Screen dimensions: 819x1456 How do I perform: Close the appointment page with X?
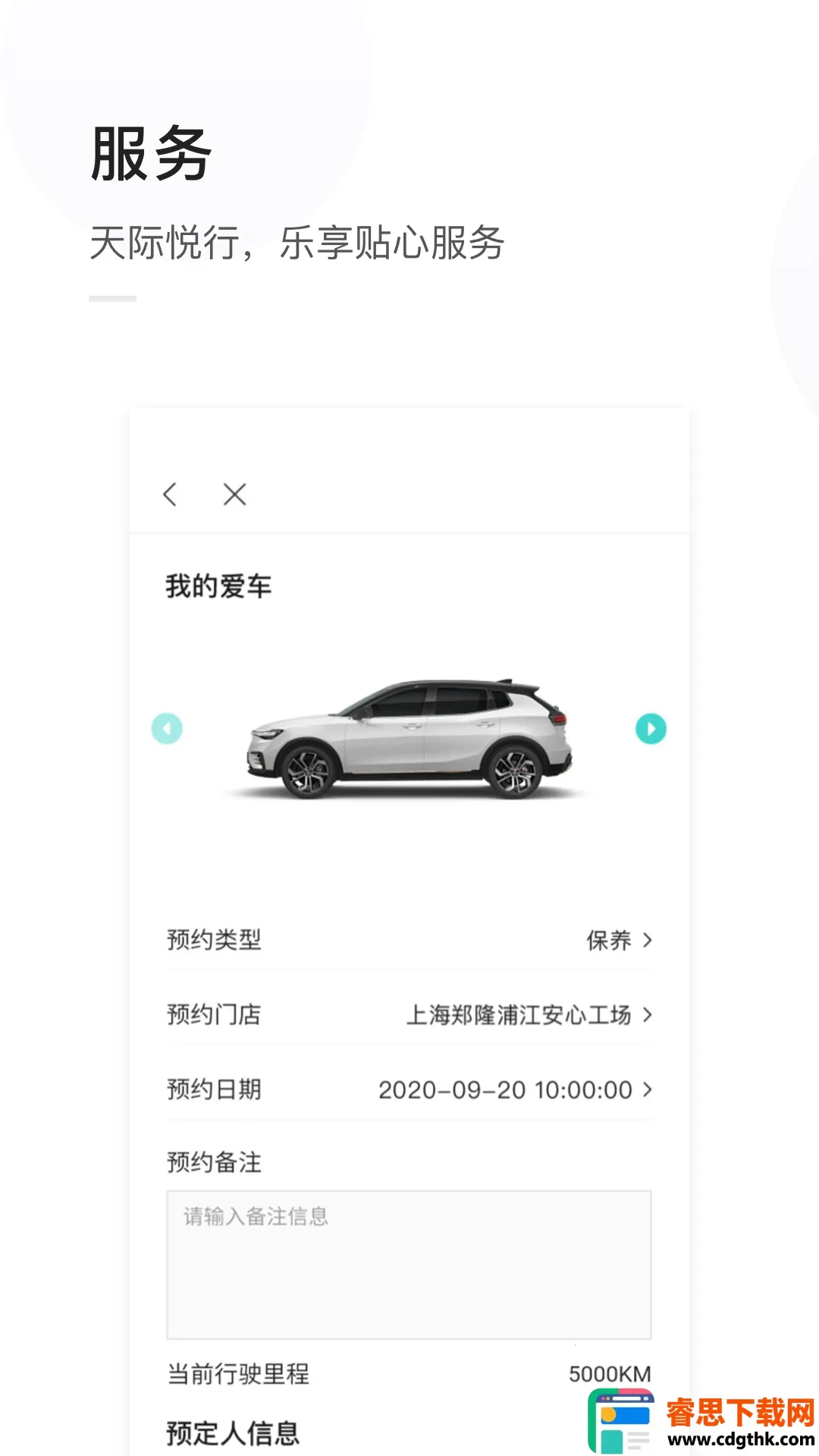pyautogui.click(x=235, y=494)
